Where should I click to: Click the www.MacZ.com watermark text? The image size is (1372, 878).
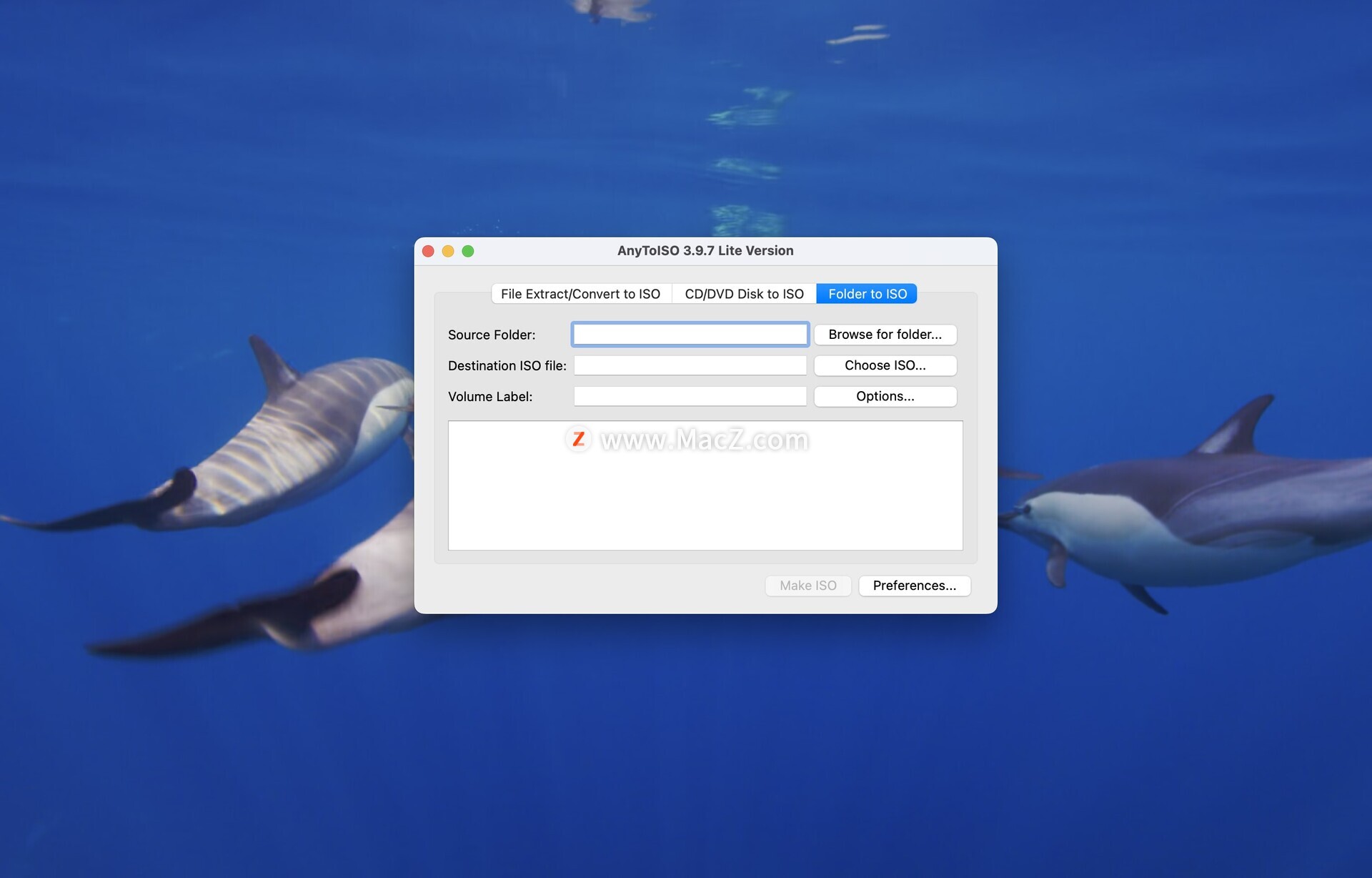(705, 440)
